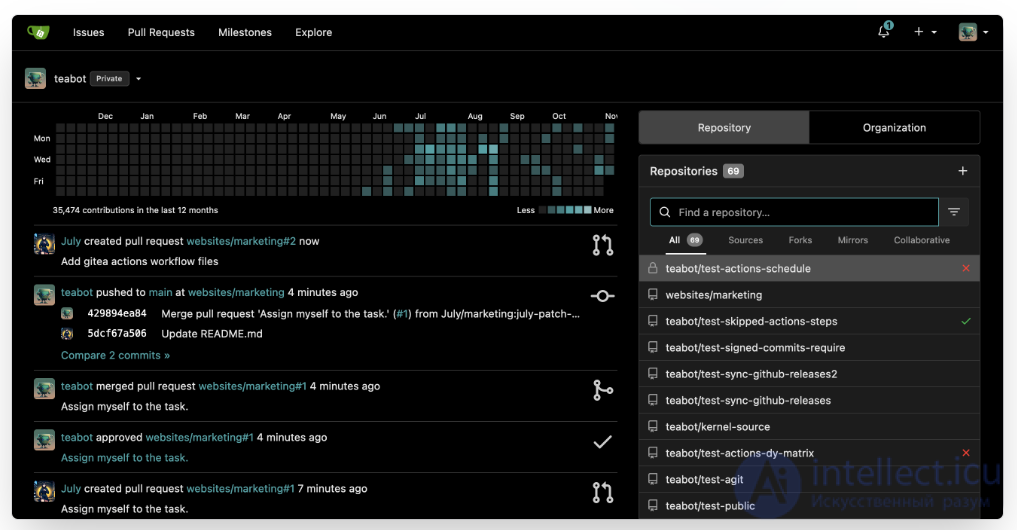This screenshot has height=530, width=1017.
Task: Open Pull Requests in the top menu
Action: [161, 32]
